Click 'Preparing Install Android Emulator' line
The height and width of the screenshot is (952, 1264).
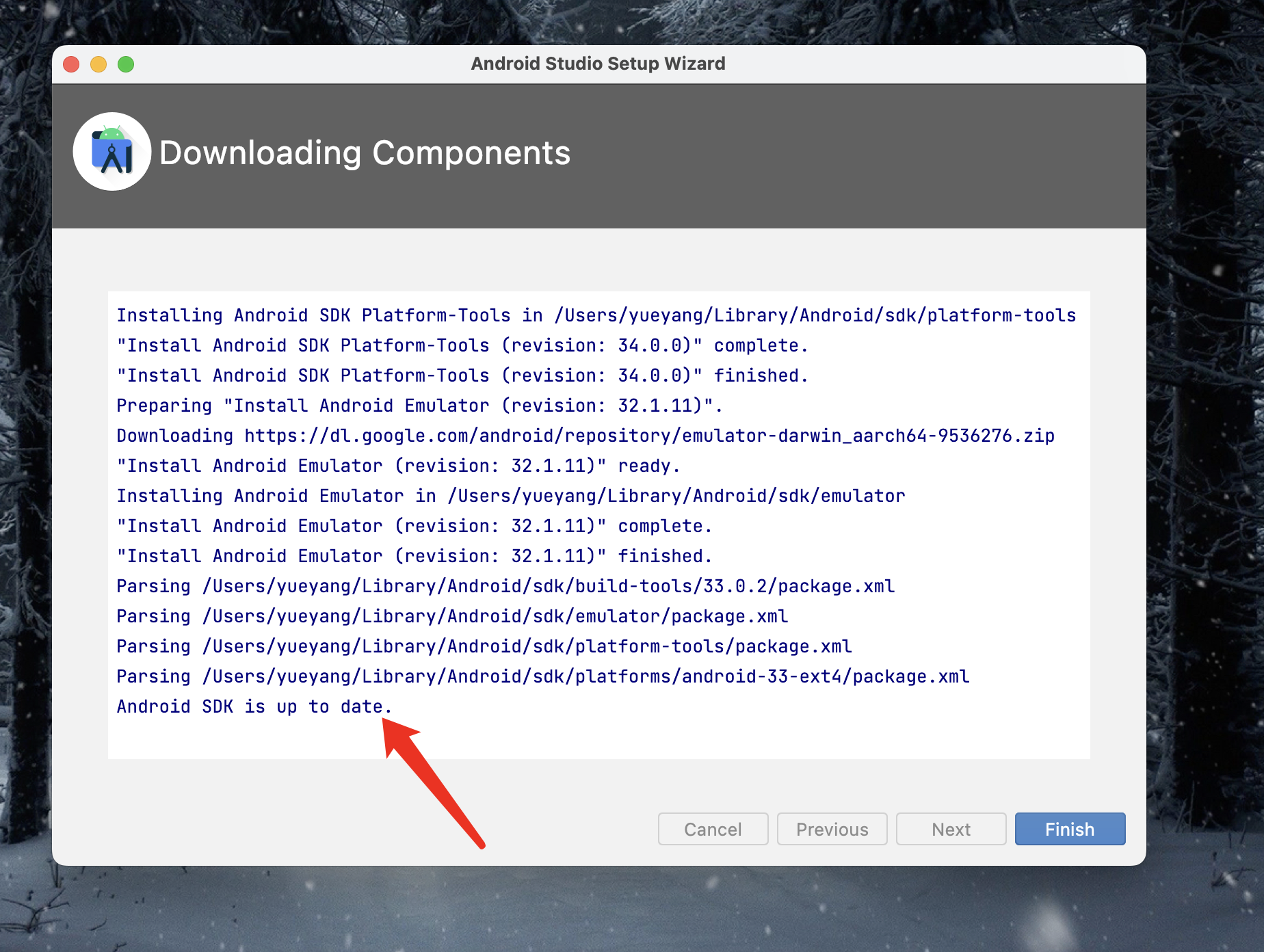(420, 406)
